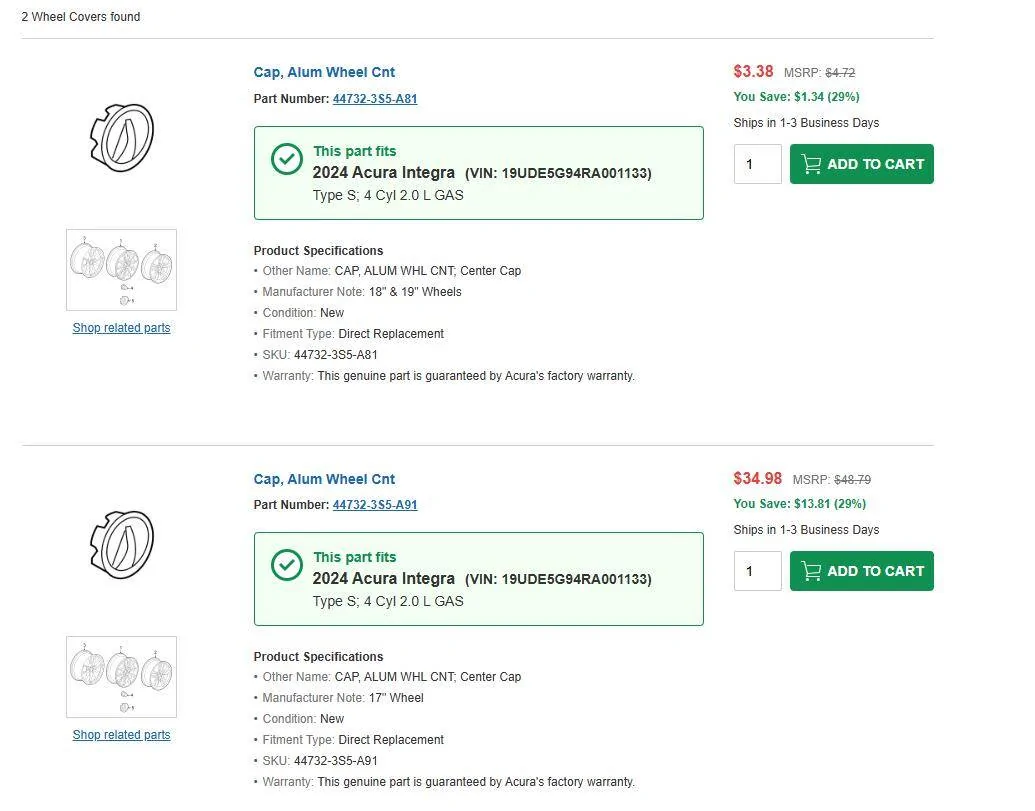Viewport: 1035px width, 811px height.
Task: Click green checkmark icon in first fitment box
Action: (x=287, y=158)
